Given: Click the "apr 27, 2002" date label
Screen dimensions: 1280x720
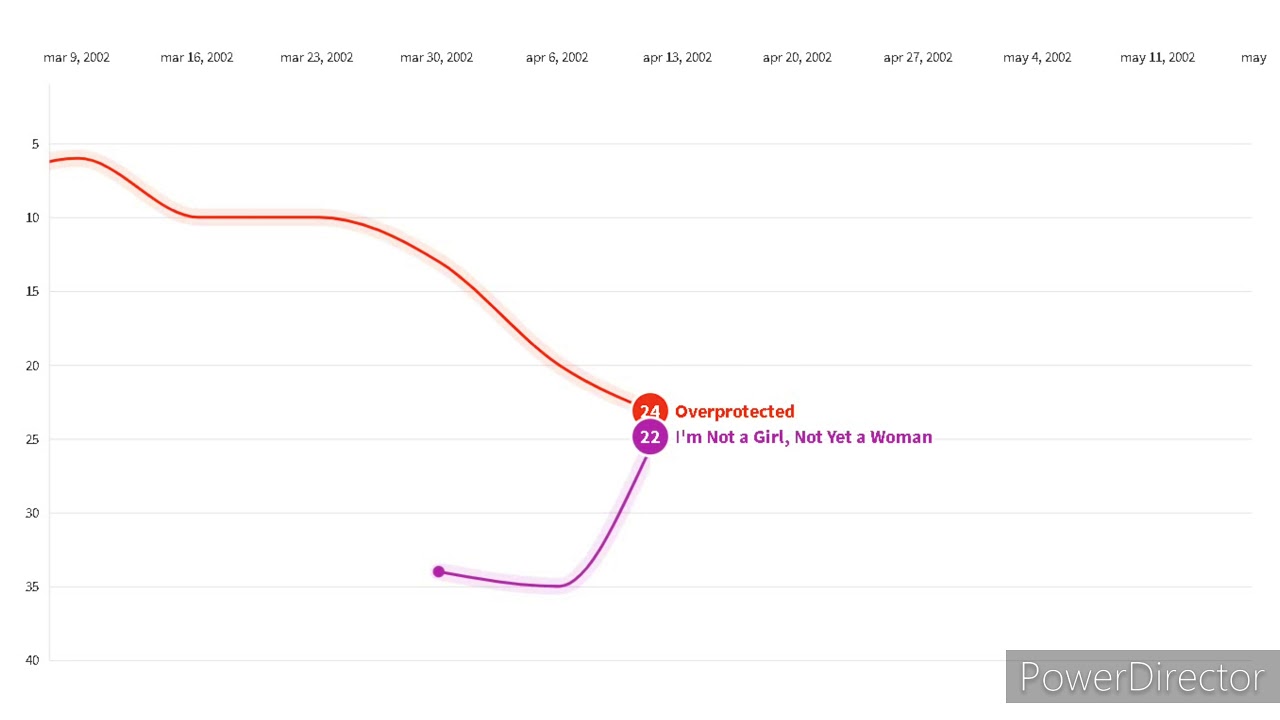Looking at the screenshot, I should (x=917, y=57).
